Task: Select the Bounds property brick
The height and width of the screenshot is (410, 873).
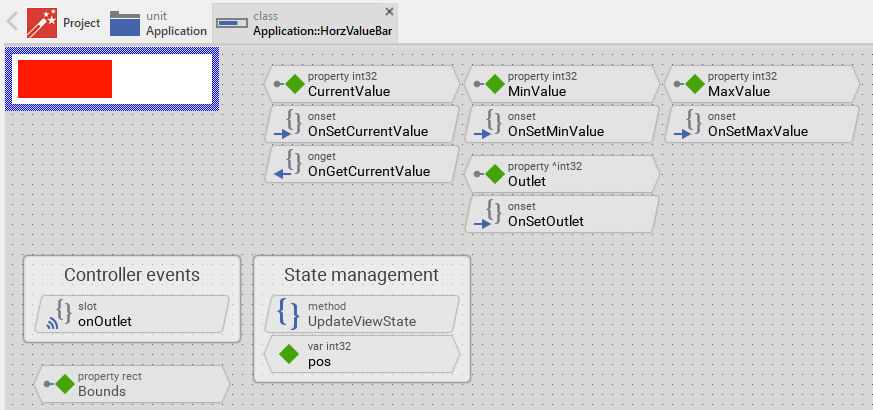Action: pyautogui.click(x=132, y=384)
